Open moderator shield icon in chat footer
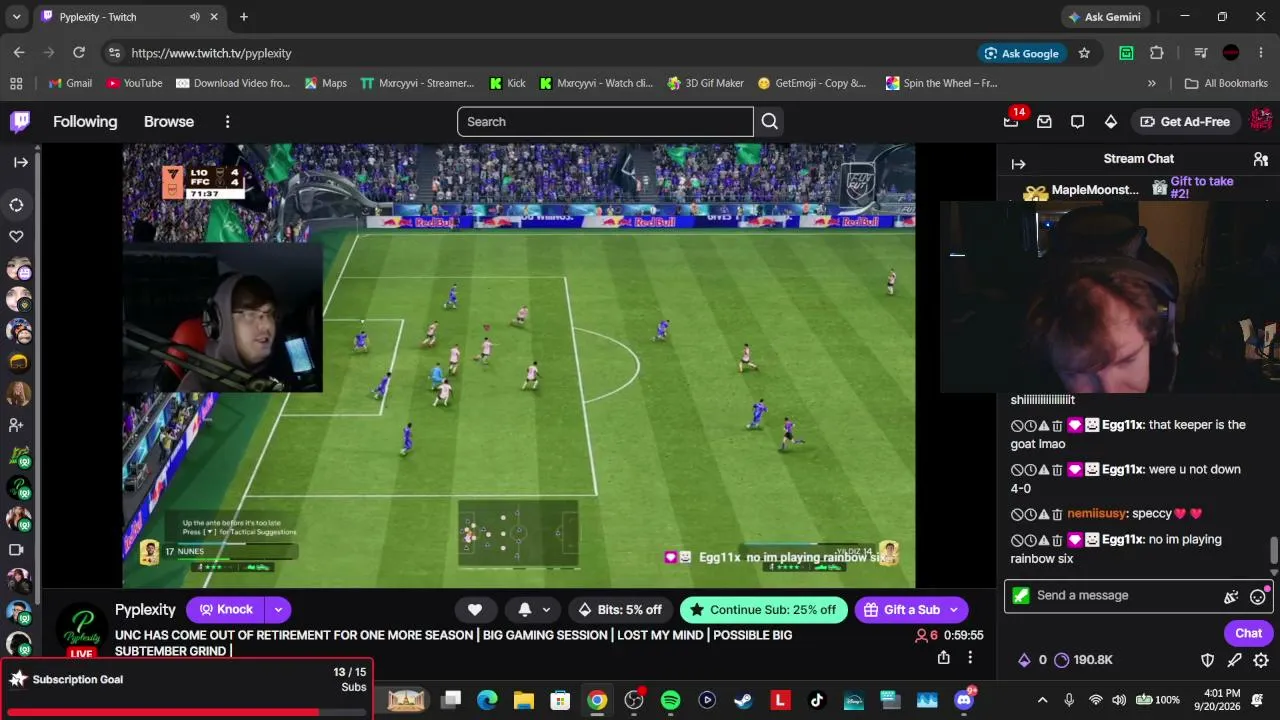This screenshot has height=720, width=1280. click(x=1207, y=660)
